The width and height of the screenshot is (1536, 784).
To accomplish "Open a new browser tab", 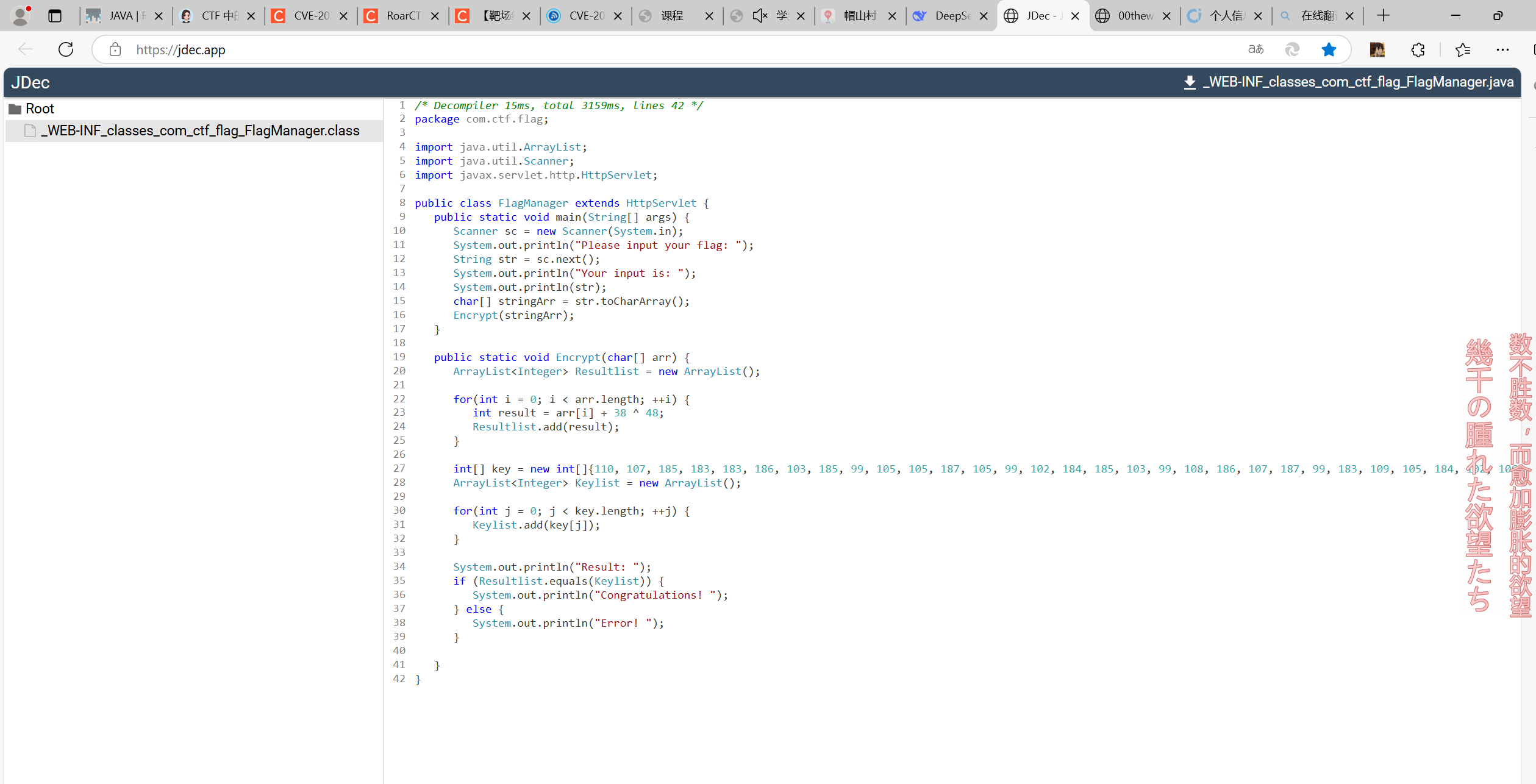I will tap(1383, 16).
